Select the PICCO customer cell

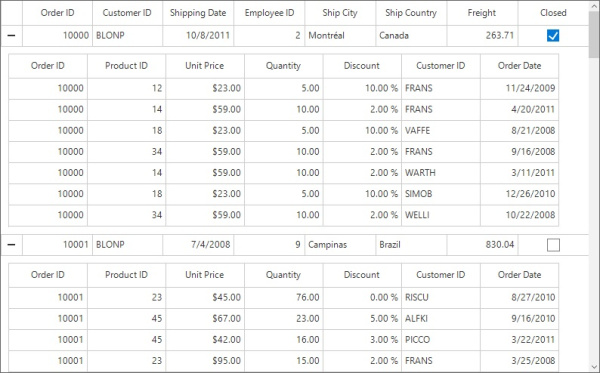440,340
